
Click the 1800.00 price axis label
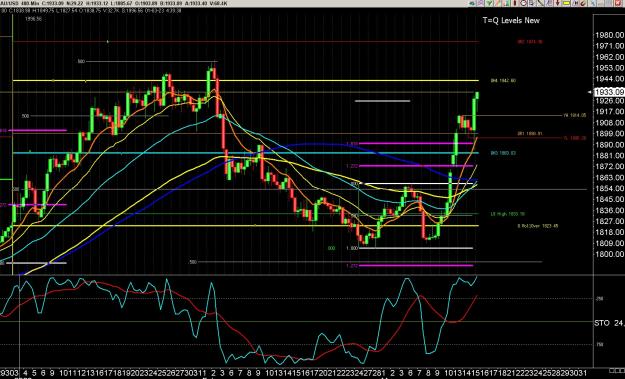coord(609,254)
